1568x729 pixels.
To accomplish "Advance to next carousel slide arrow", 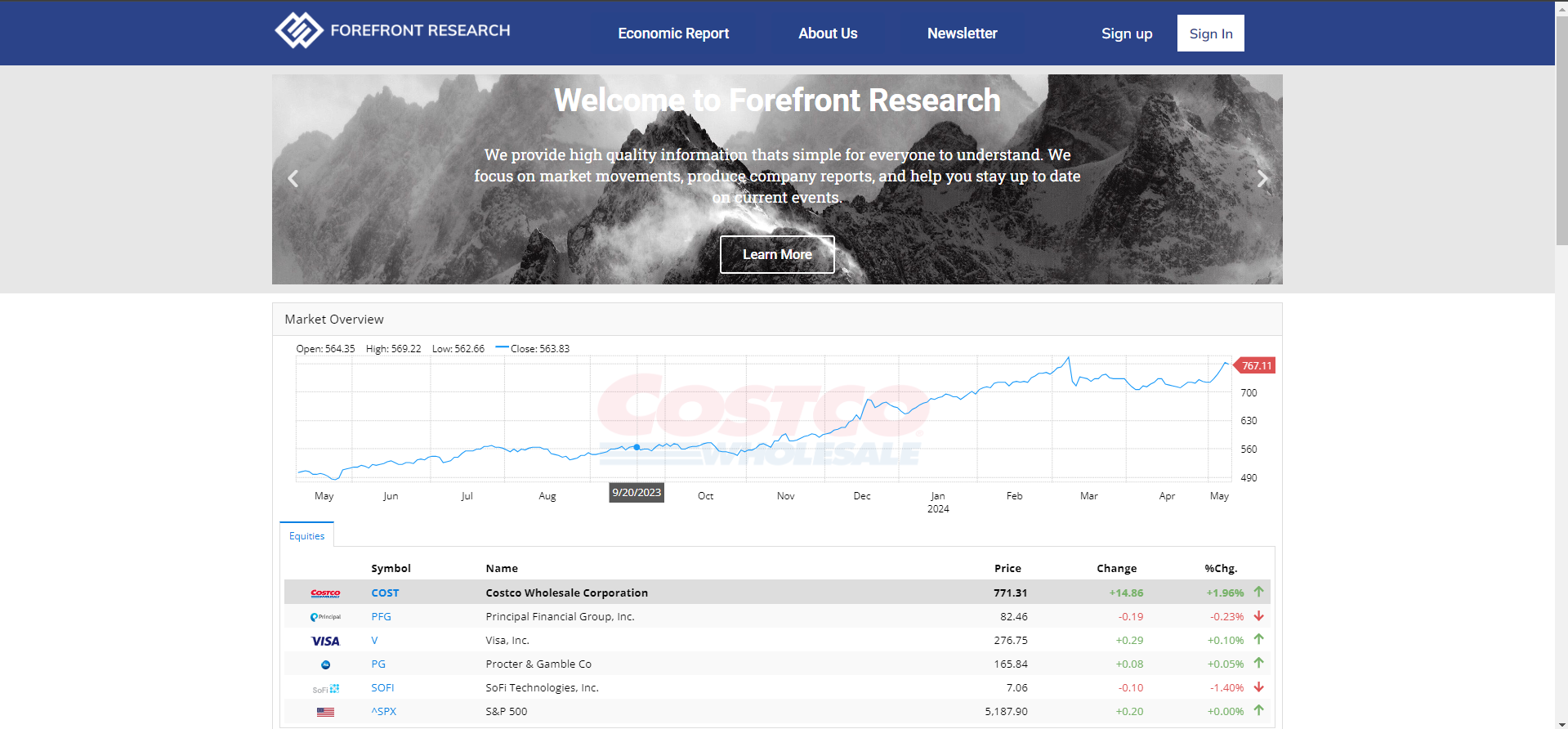I will (1262, 179).
